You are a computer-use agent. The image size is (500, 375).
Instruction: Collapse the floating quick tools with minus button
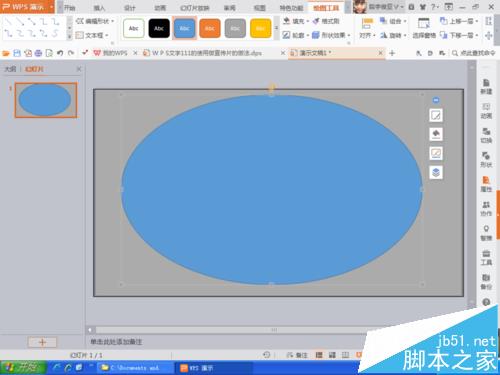pyautogui.click(x=436, y=100)
